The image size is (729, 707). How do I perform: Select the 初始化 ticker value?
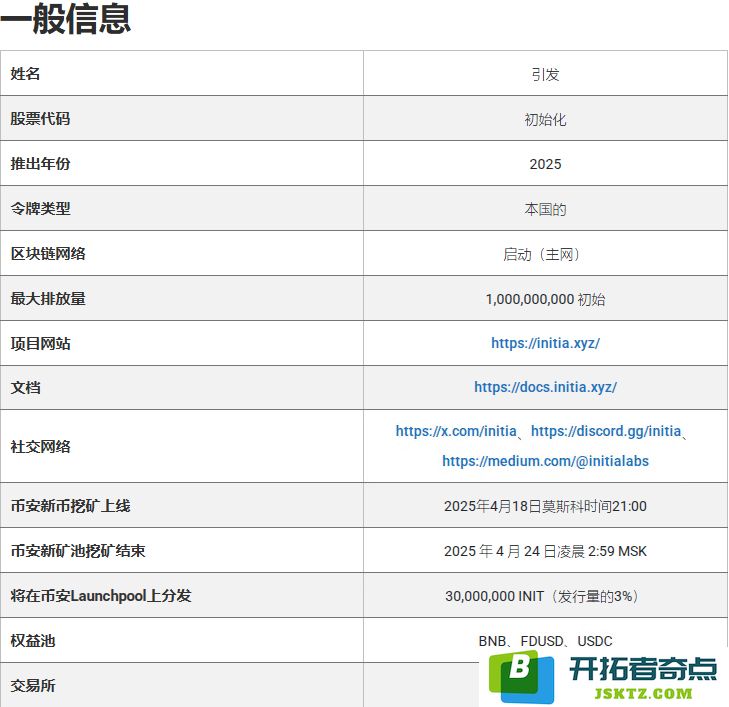click(x=545, y=119)
